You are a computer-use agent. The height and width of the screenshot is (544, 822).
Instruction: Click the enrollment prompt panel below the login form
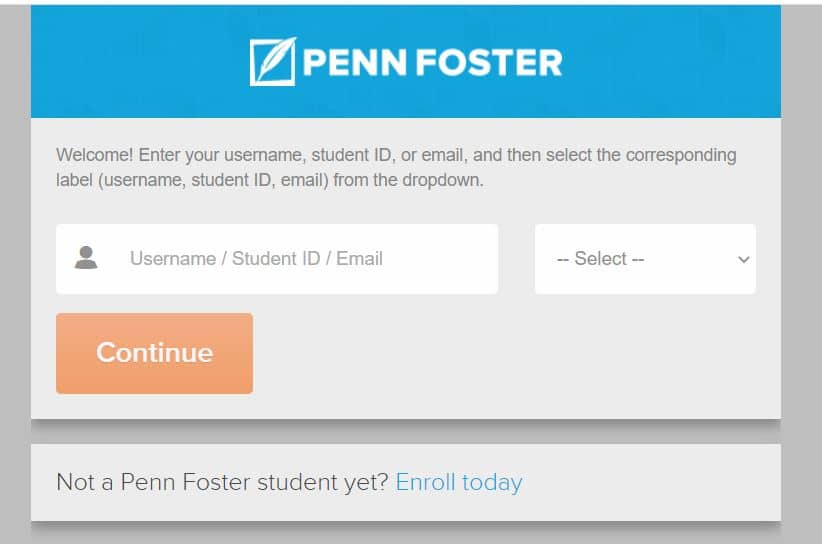(x=406, y=483)
